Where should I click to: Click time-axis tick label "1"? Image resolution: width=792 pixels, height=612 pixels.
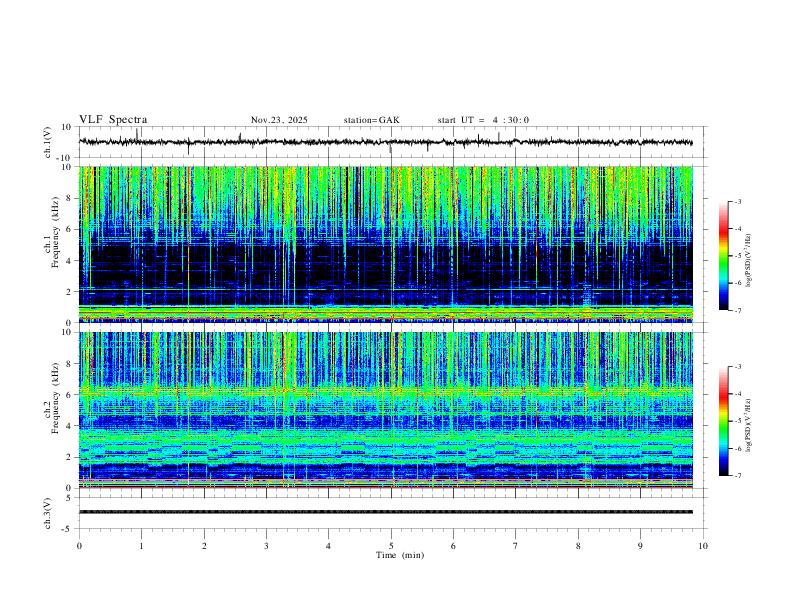click(141, 546)
